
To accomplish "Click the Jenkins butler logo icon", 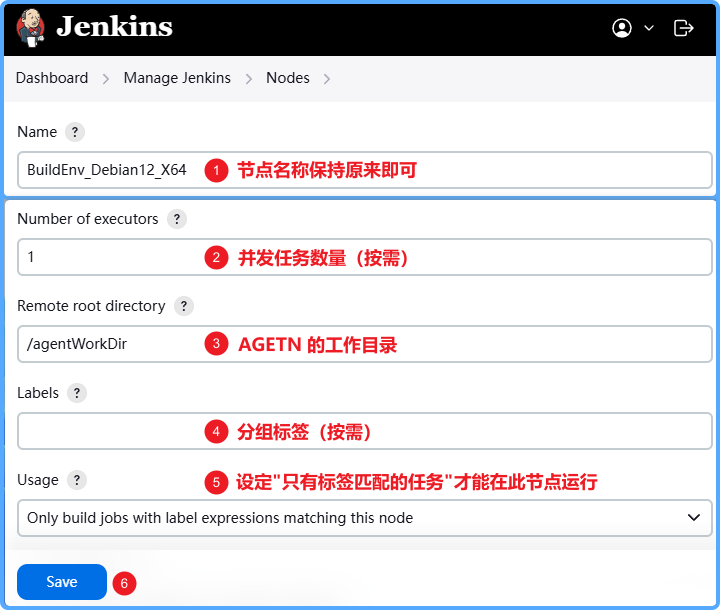I will 30,28.
